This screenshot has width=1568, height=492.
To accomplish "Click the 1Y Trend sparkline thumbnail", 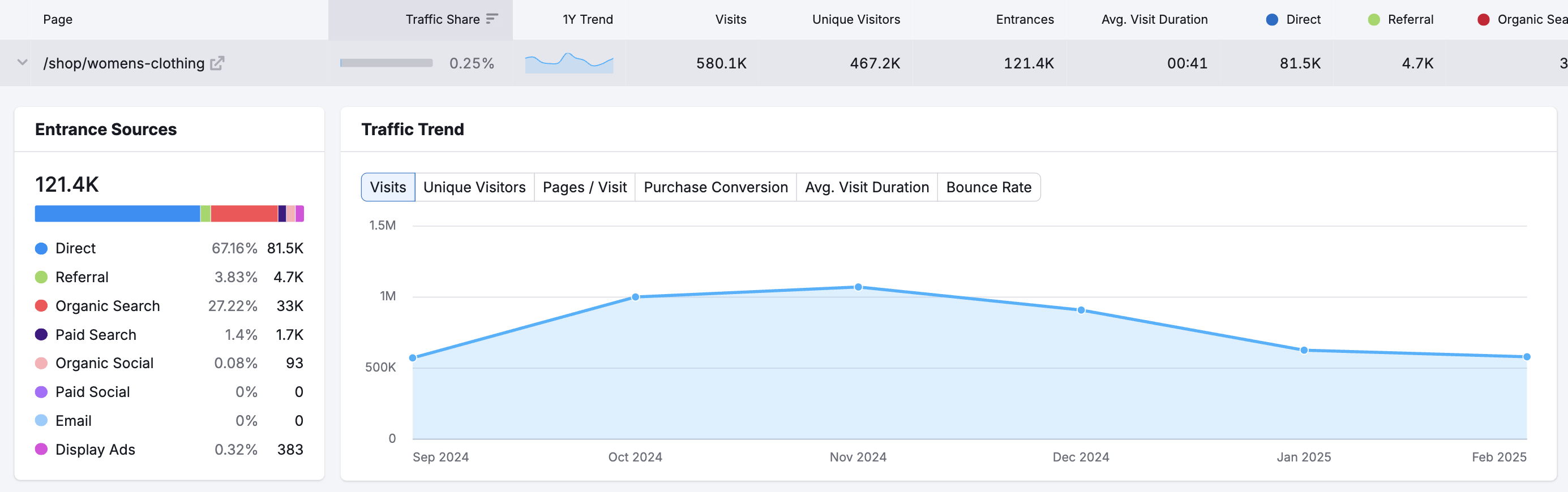I will click(568, 63).
